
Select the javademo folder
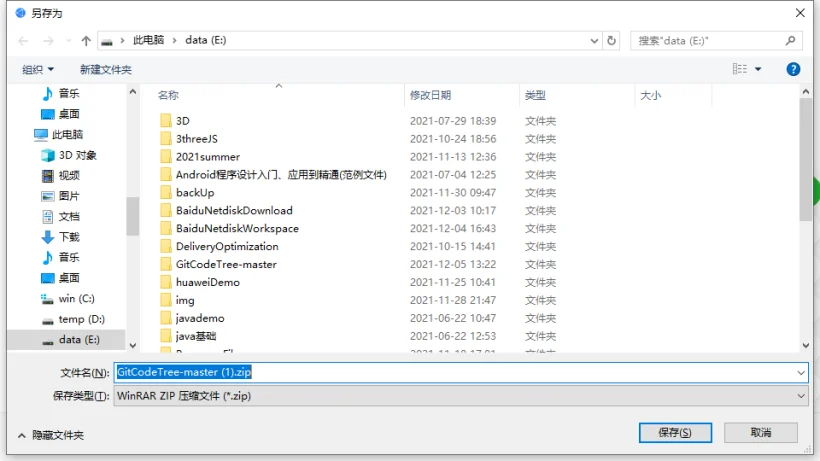click(192, 318)
